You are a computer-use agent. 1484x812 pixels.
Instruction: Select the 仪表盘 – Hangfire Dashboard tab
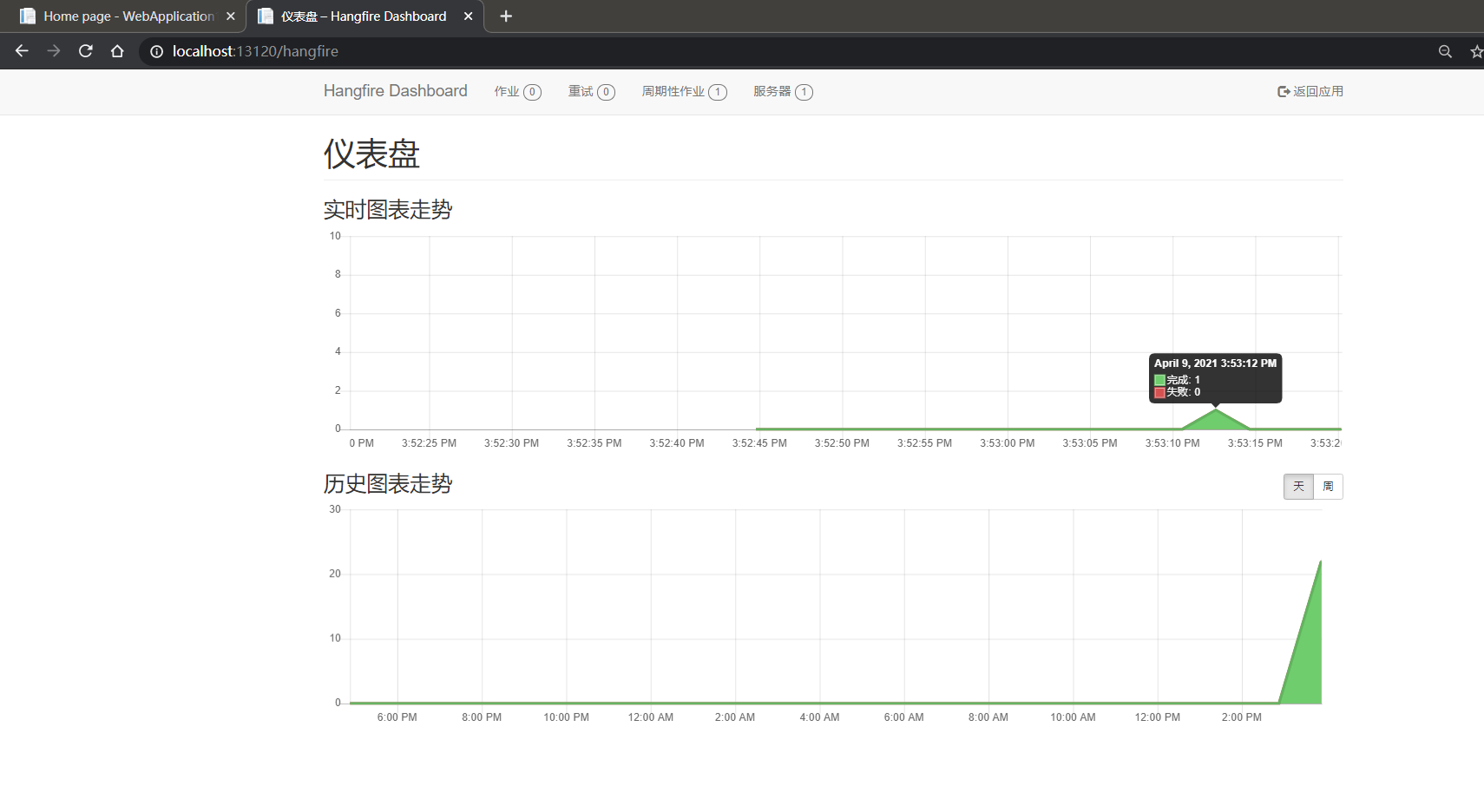pyautogui.click(x=364, y=16)
